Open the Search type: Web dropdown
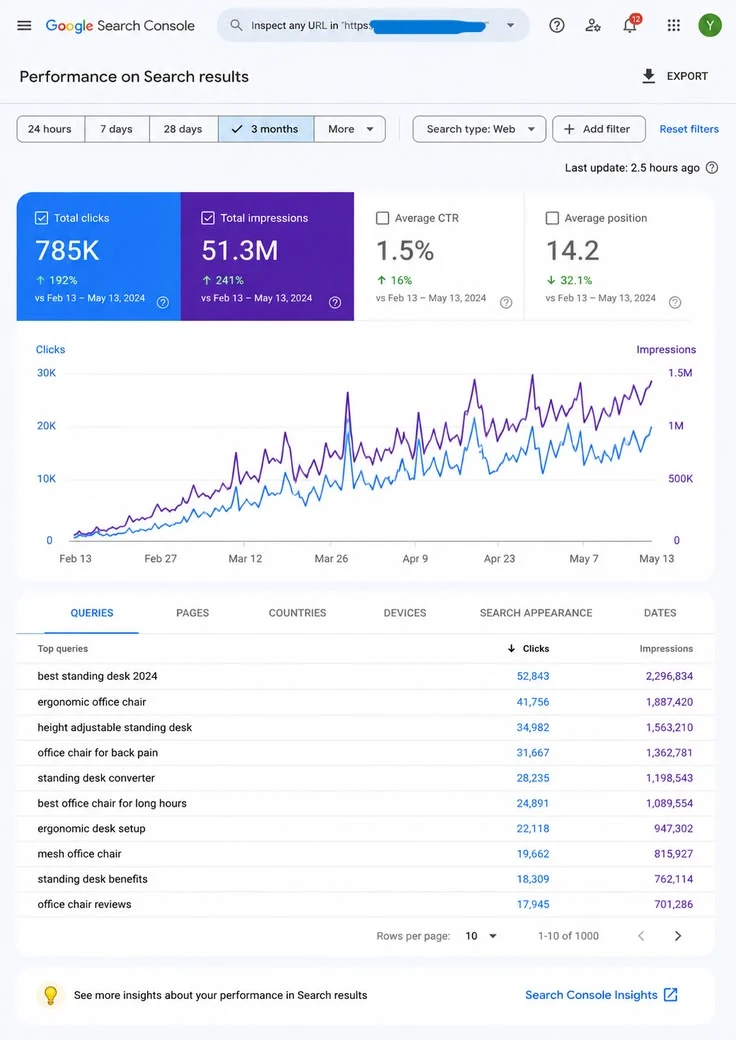The width and height of the screenshot is (736, 1040). [x=479, y=129]
